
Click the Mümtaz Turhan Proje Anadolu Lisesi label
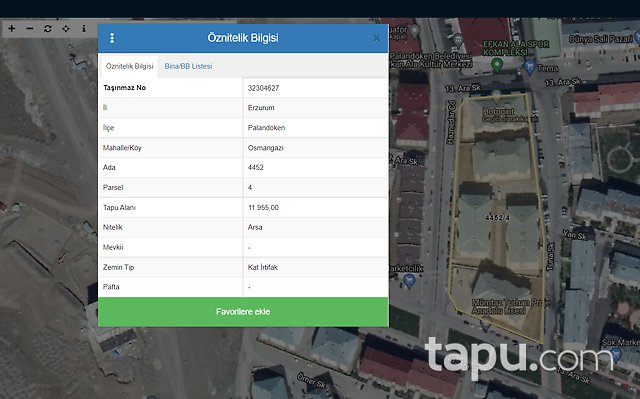511,306
